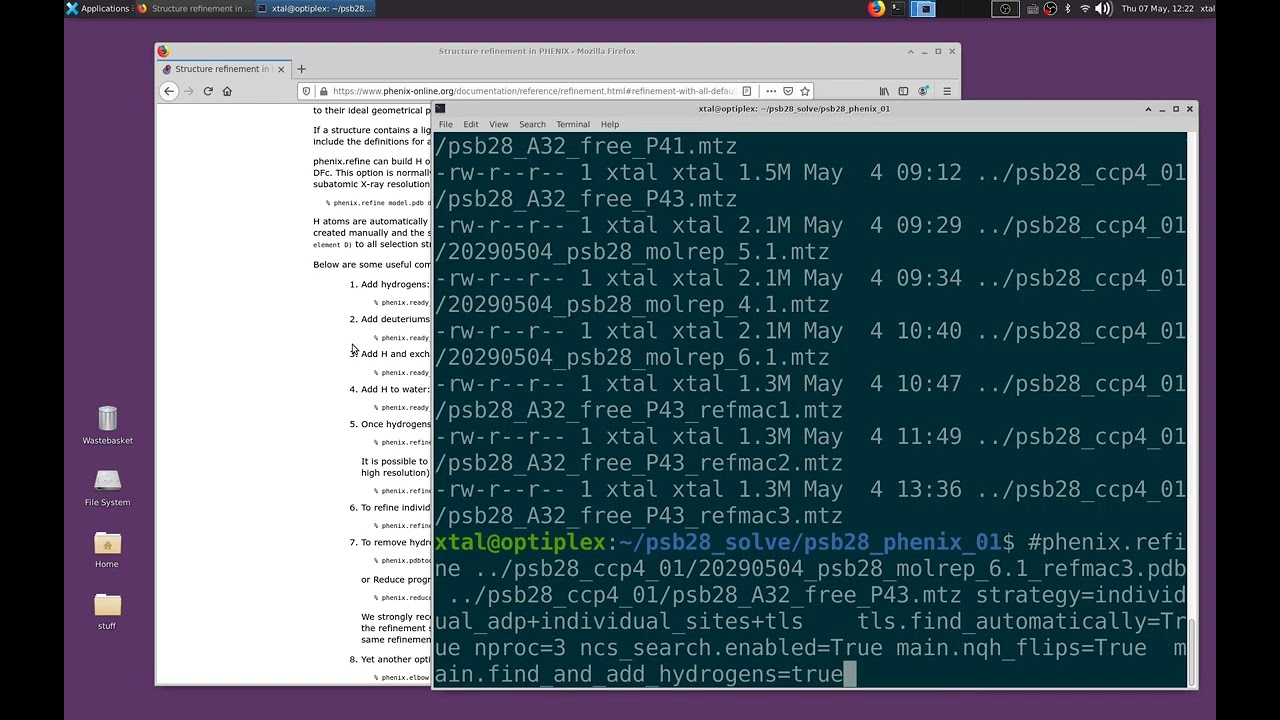Open terminal Edit menu
This screenshot has height=720, width=1280.
coord(471,124)
